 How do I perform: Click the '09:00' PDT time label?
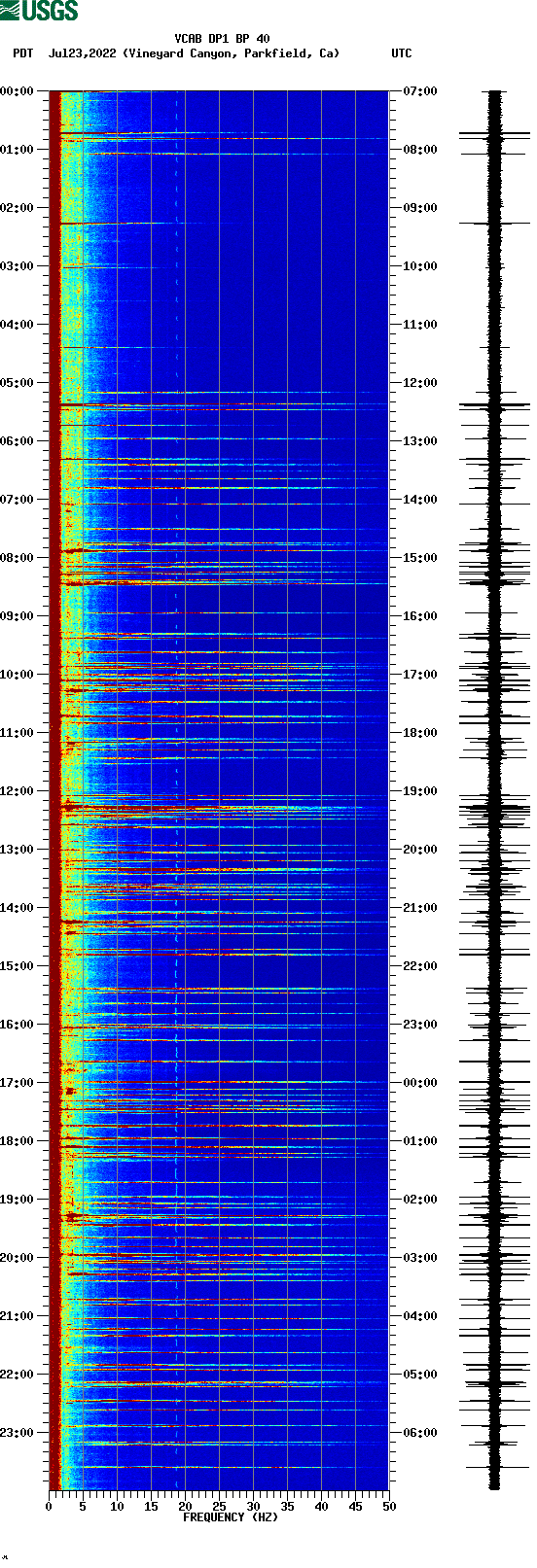(x=18, y=616)
